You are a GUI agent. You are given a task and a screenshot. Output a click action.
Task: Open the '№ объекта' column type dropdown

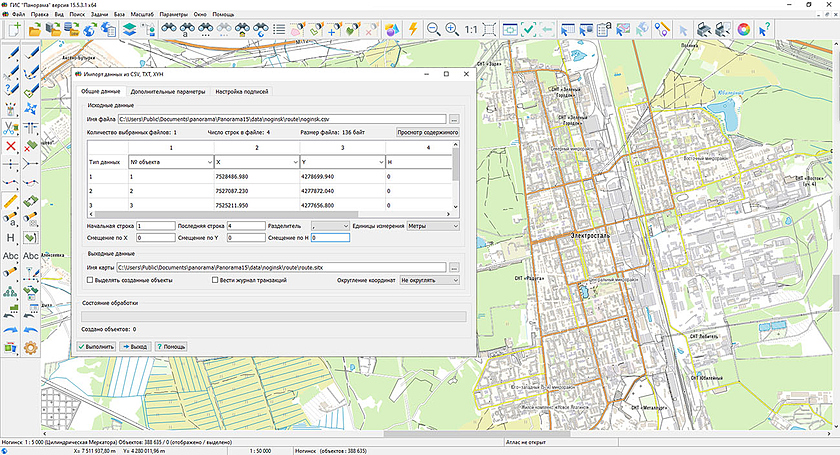click(x=170, y=161)
